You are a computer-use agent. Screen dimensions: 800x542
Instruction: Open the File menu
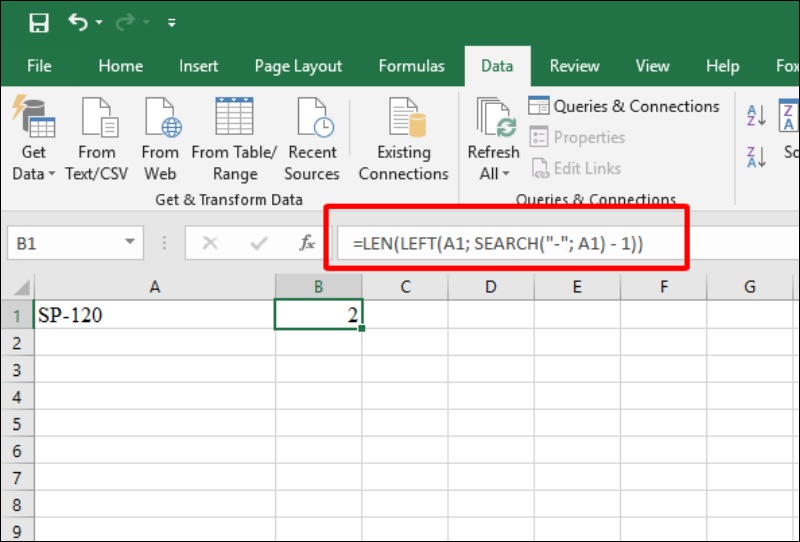pos(39,66)
